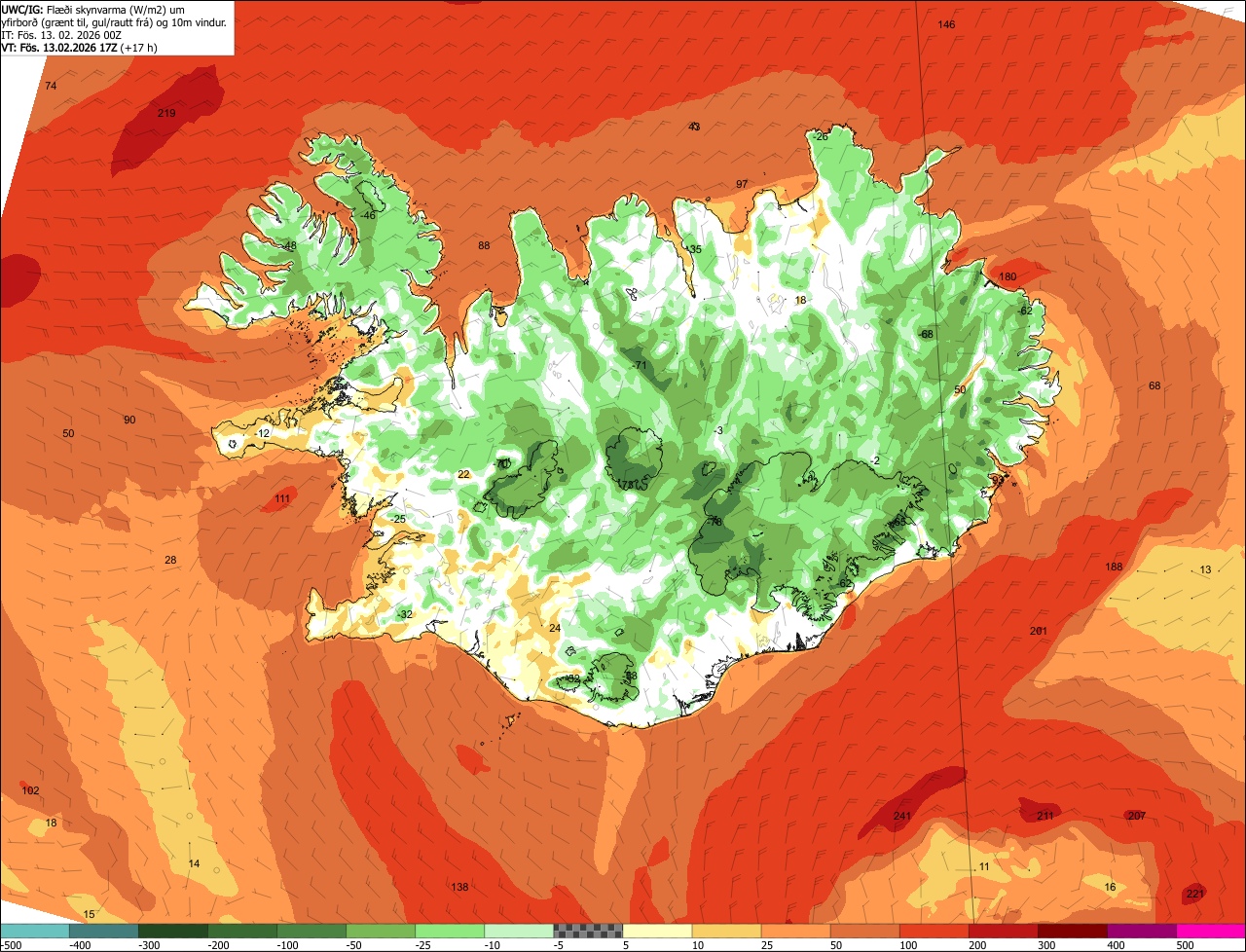The width and height of the screenshot is (1246, 952).
Task: Click the 26 value on the northeast tip
Action: coord(822,136)
